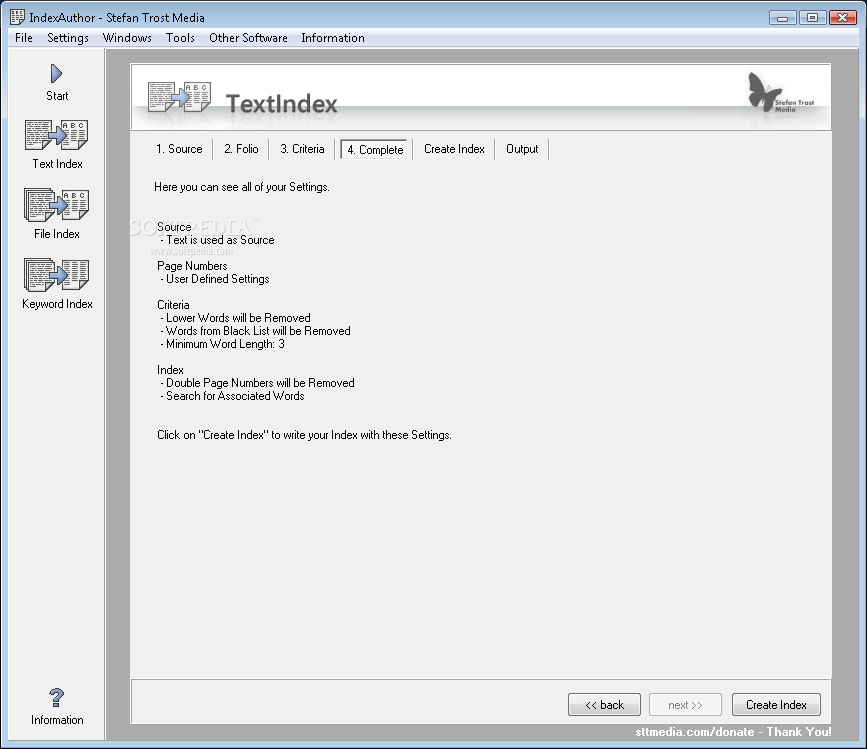Click 'Here you can see all of your Settings.'
The image size is (867, 749).
coord(242,187)
